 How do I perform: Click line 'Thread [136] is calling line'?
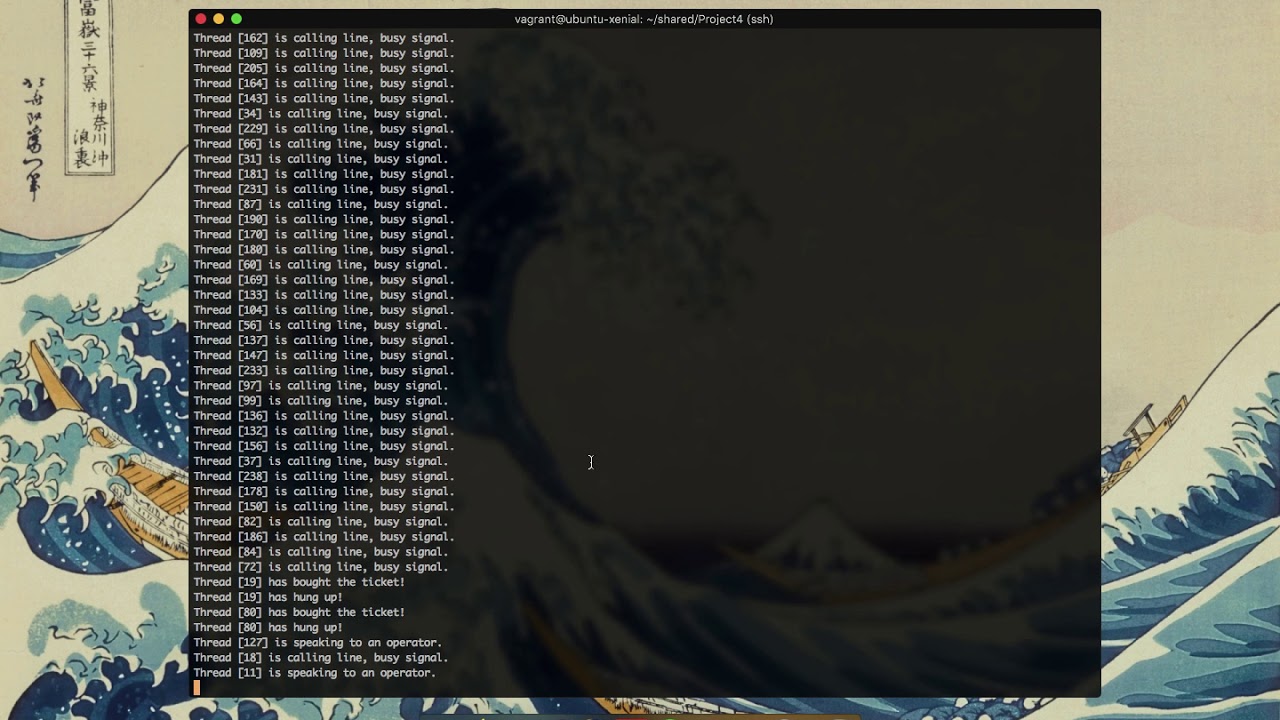click(324, 416)
